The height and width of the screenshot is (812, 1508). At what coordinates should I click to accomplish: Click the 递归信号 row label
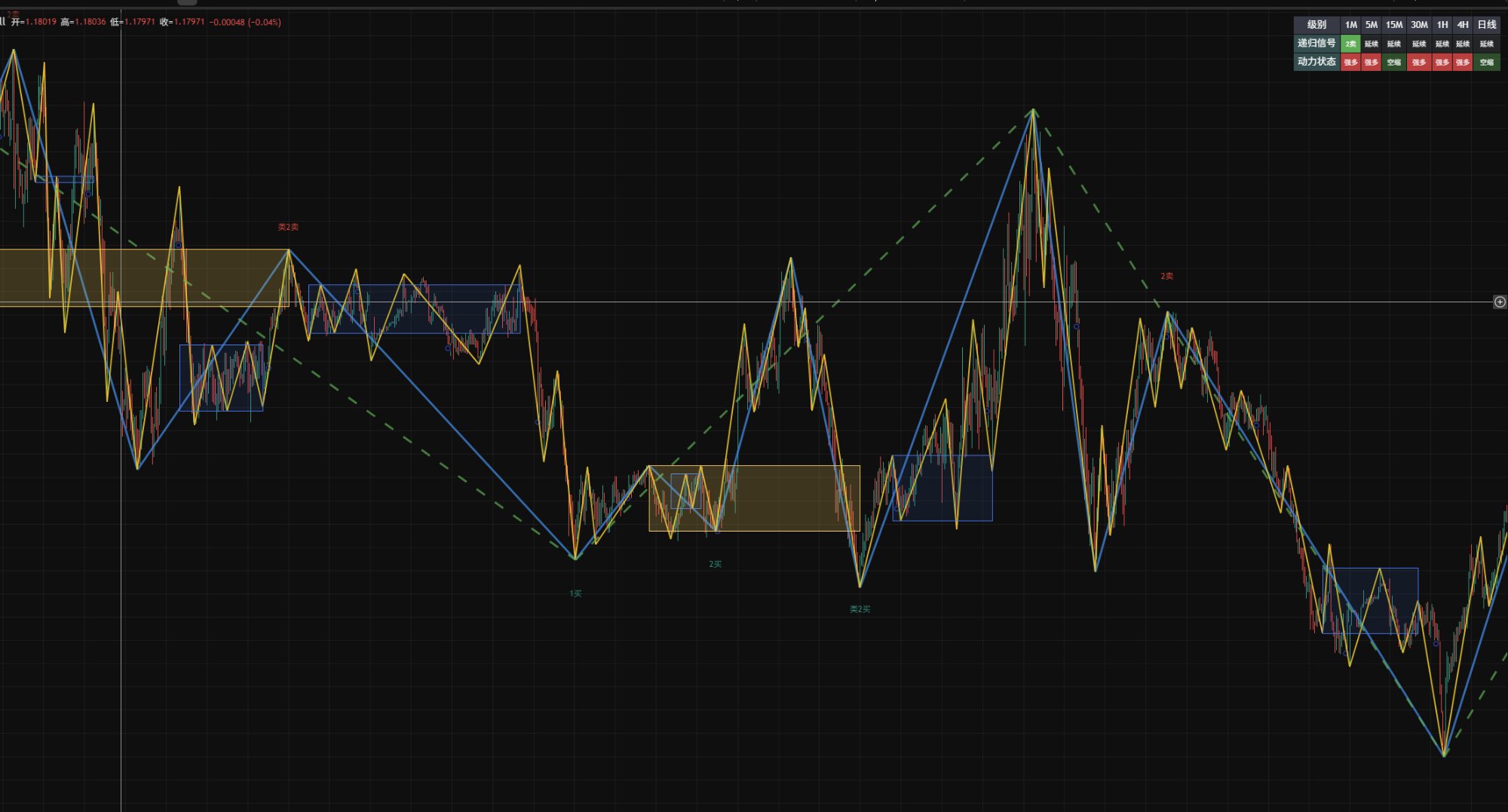click(1316, 44)
